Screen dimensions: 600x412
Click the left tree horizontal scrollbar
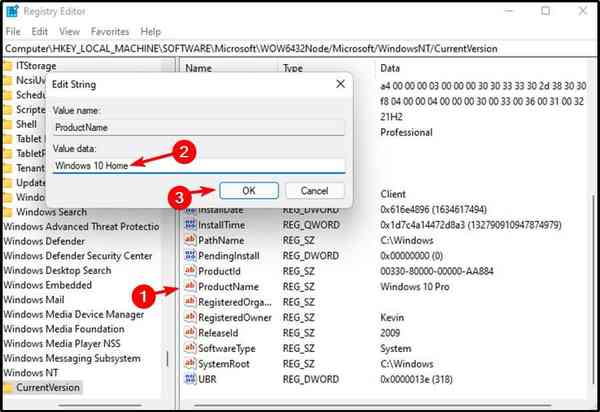coord(100,405)
